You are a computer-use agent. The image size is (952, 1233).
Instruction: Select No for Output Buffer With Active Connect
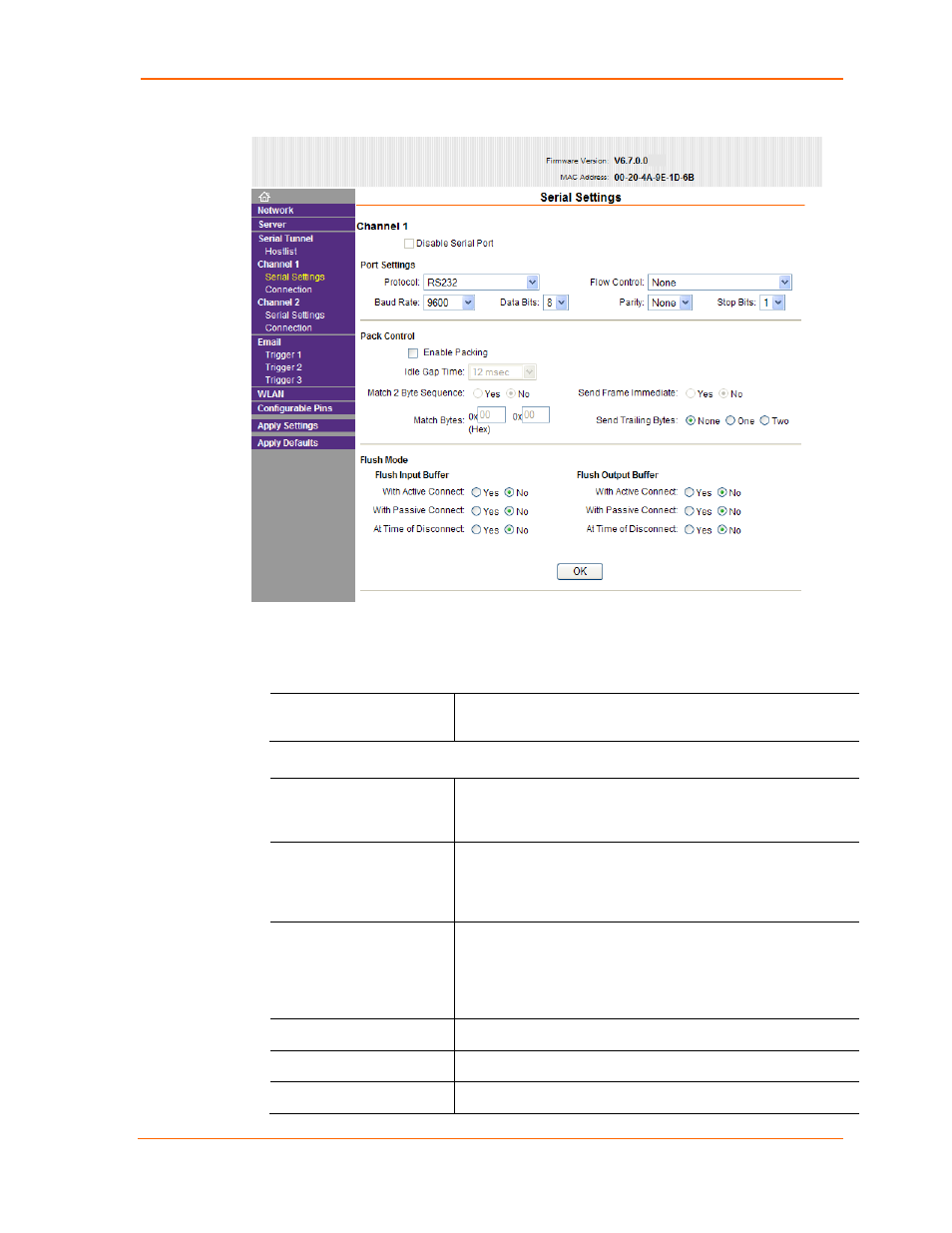point(722,493)
